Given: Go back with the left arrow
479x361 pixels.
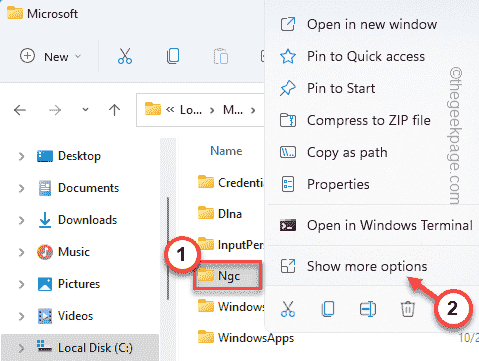Looking at the screenshot, I should click(x=20, y=110).
